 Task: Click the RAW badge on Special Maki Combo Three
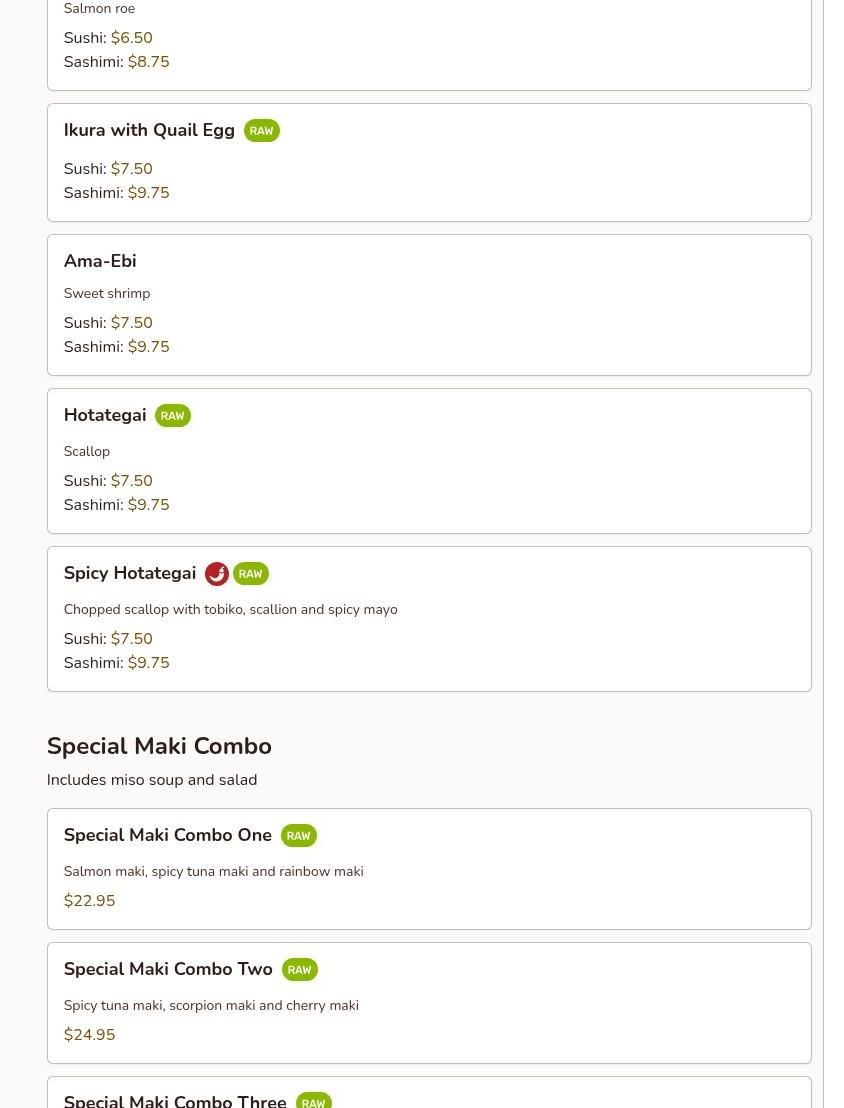pos(313,1102)
